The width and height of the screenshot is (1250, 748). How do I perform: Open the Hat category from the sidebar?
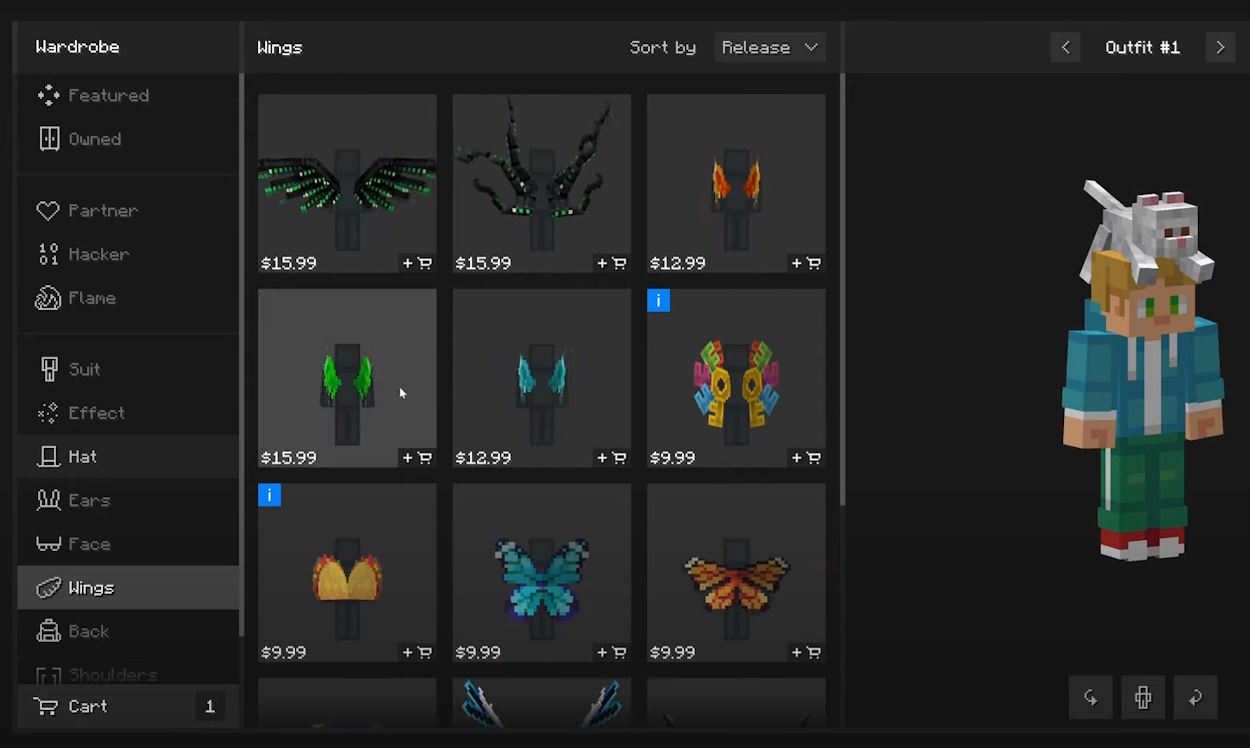[x=47, y=456]
